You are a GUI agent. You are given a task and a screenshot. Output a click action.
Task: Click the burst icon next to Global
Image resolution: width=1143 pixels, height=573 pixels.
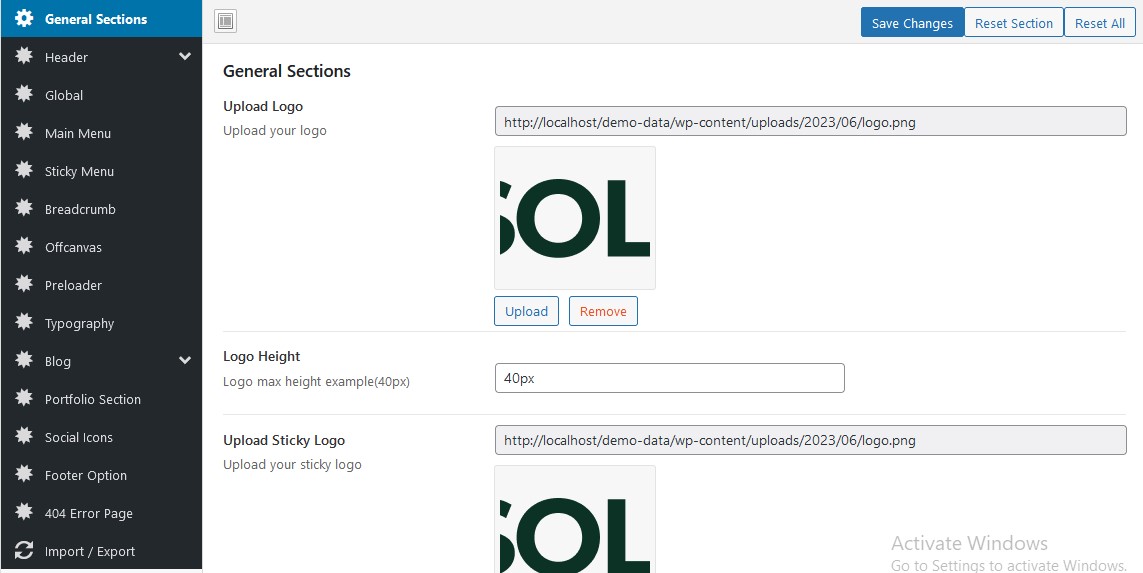24,95
